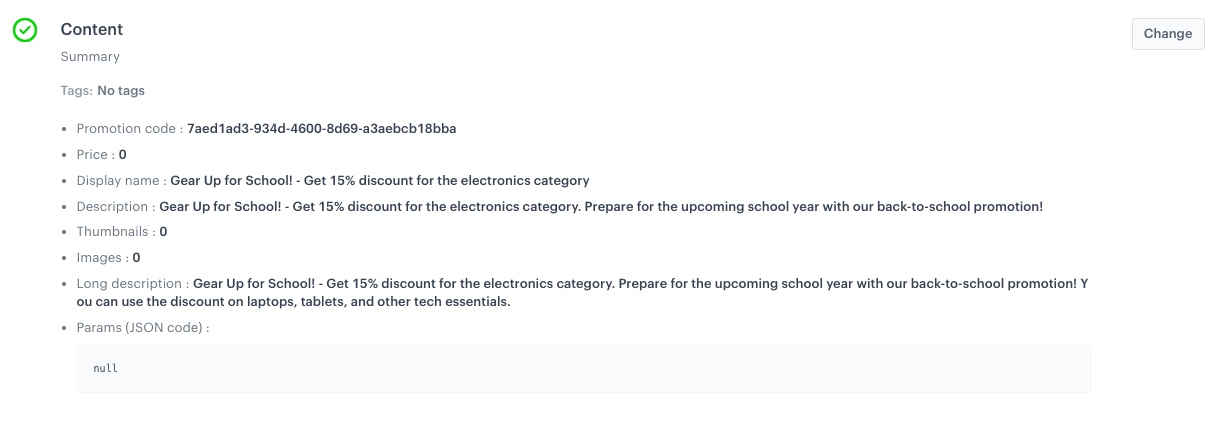Click the Price label
Image resolution: width=1220 pixels, height=435 pixels.
[92, 155]
